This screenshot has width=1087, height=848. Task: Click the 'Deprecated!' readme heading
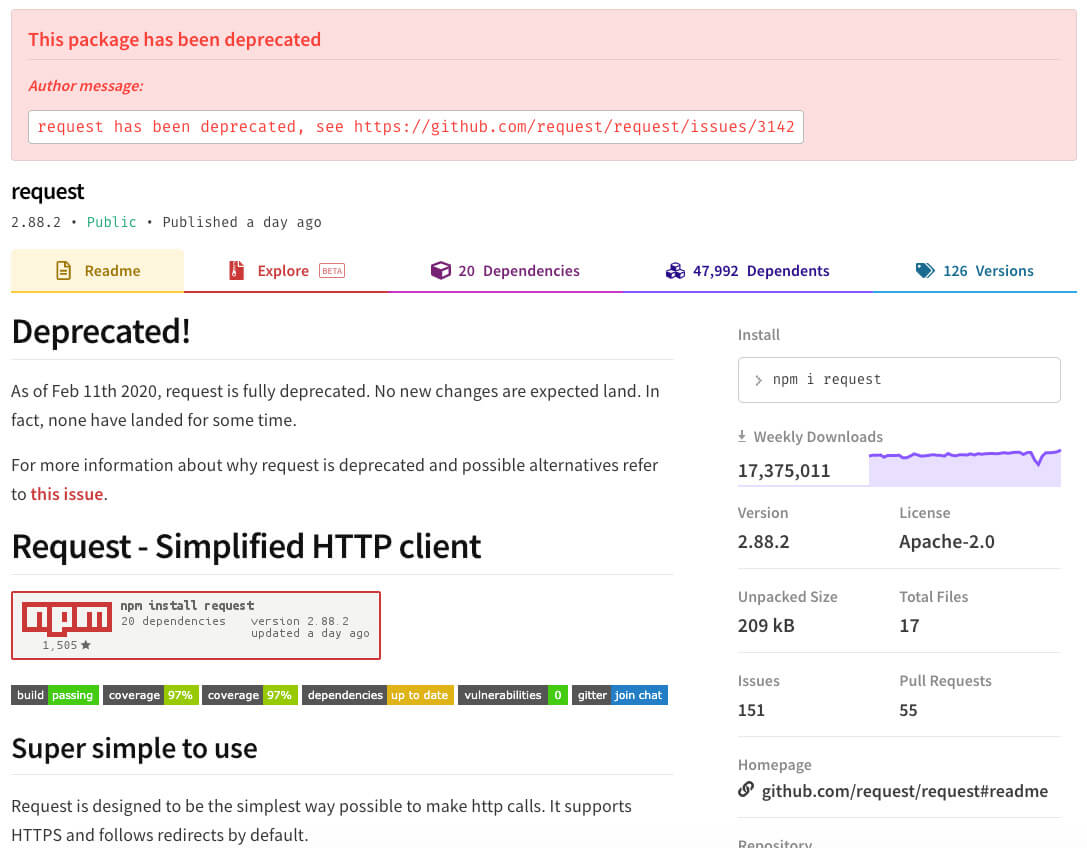pyautogui.click(x=101, y=331)
